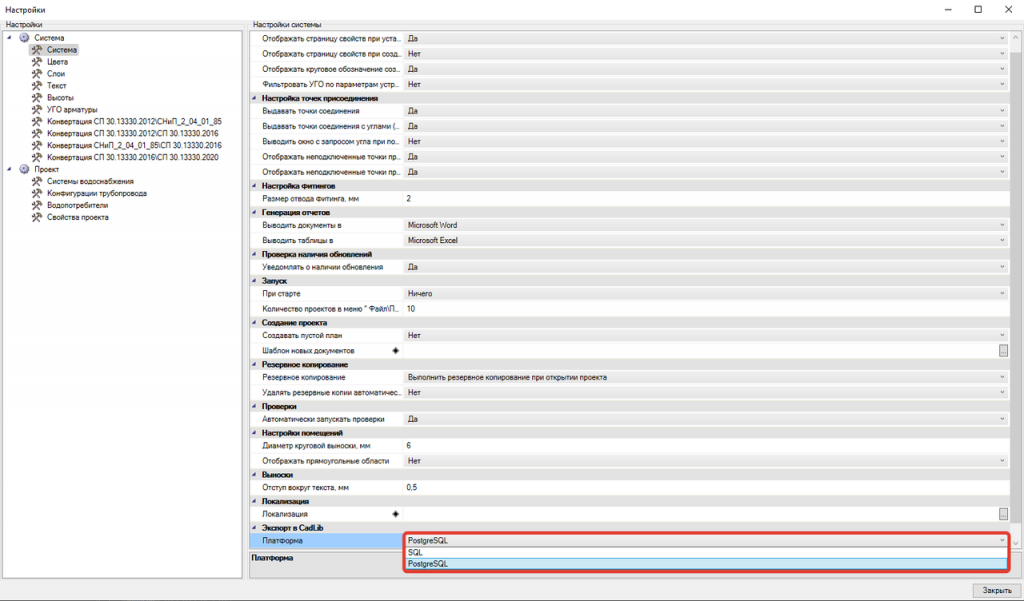
Task: Open the ellipsis browser for Локализация
Action: [x=1004, y=514]
